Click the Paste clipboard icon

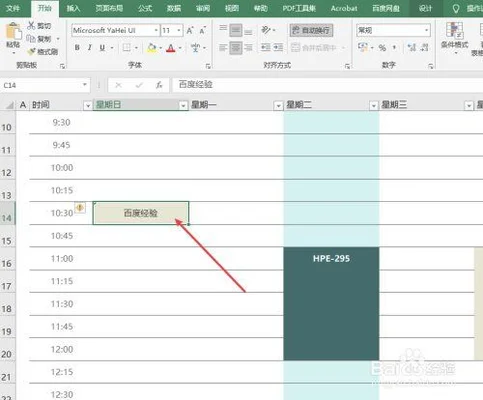click(x=13, y=31)
